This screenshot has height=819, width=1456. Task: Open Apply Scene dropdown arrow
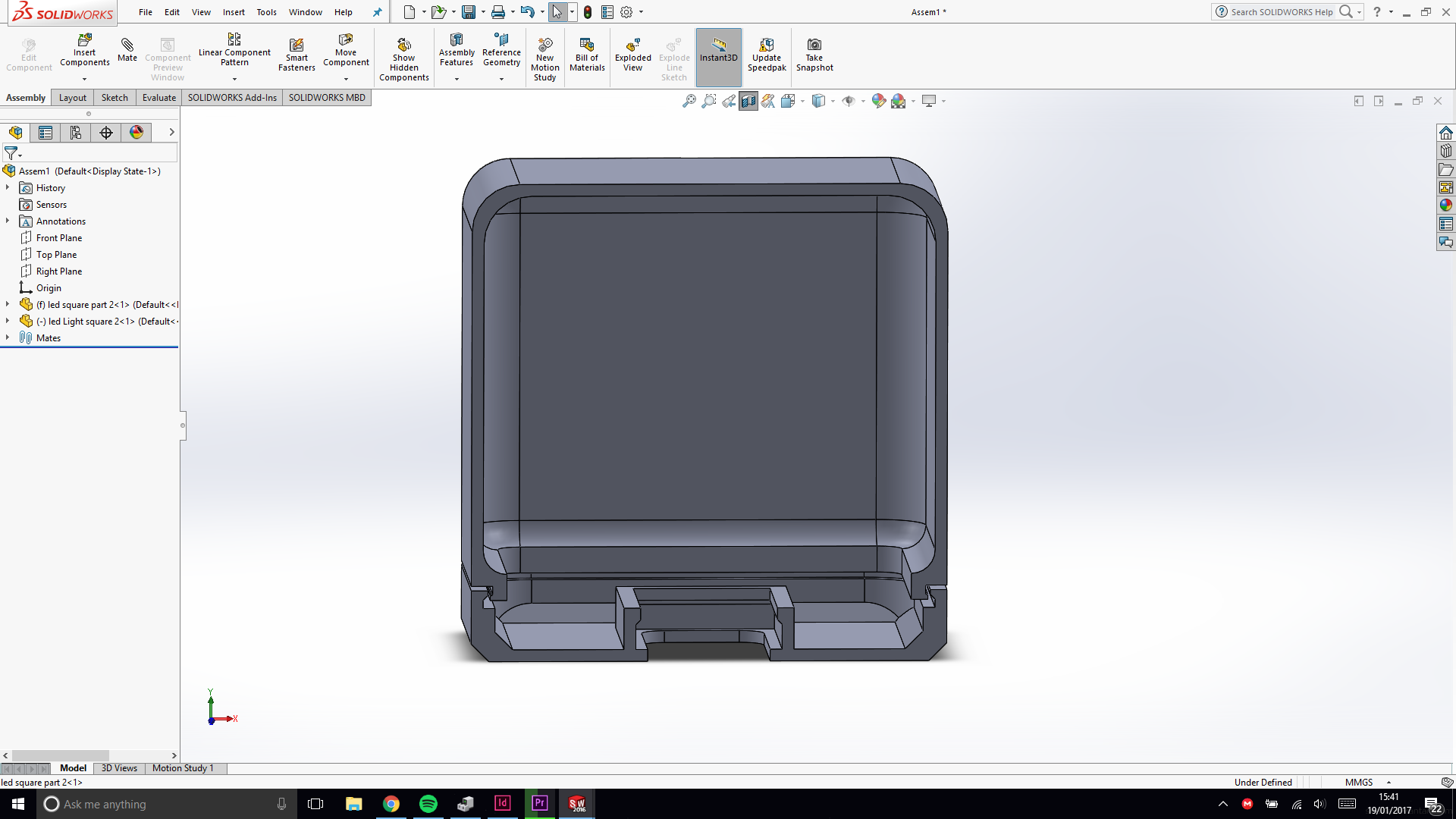click(x=914, y=101)
